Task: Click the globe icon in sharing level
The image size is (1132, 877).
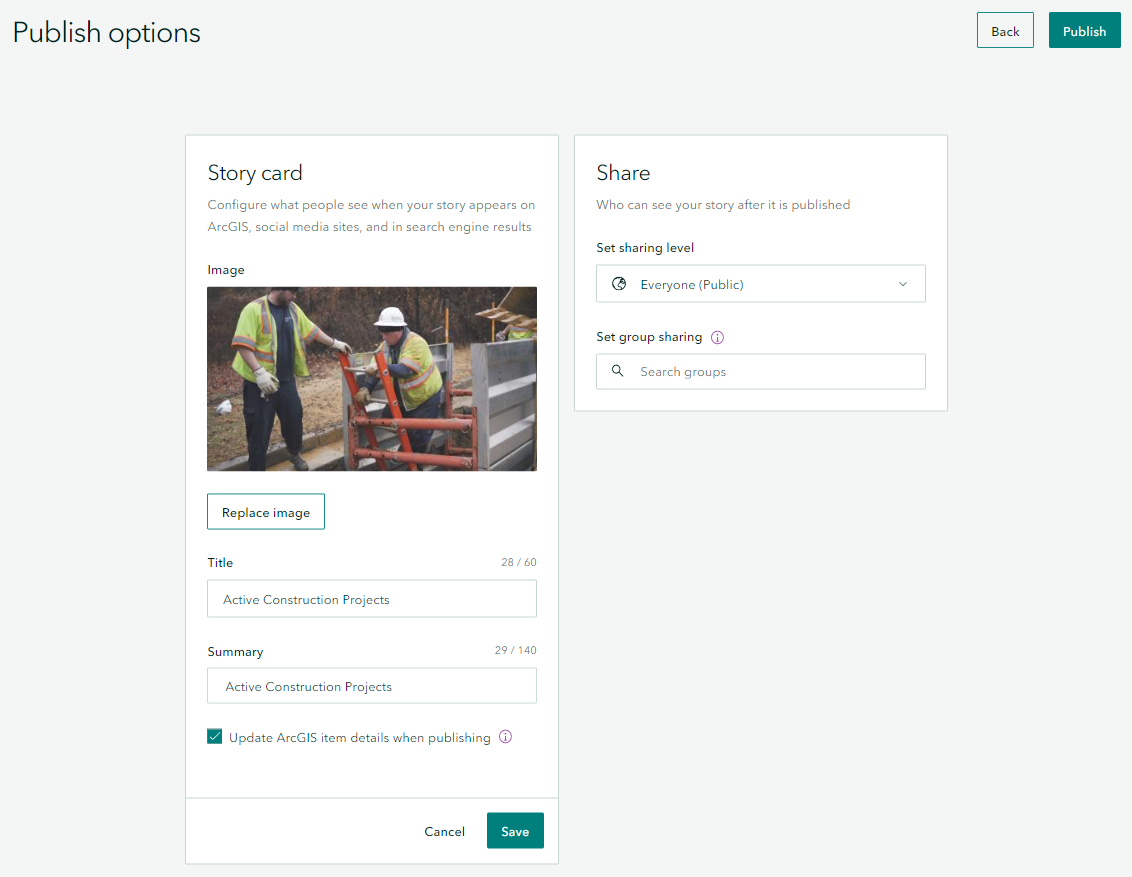Action: click(619, 284)
